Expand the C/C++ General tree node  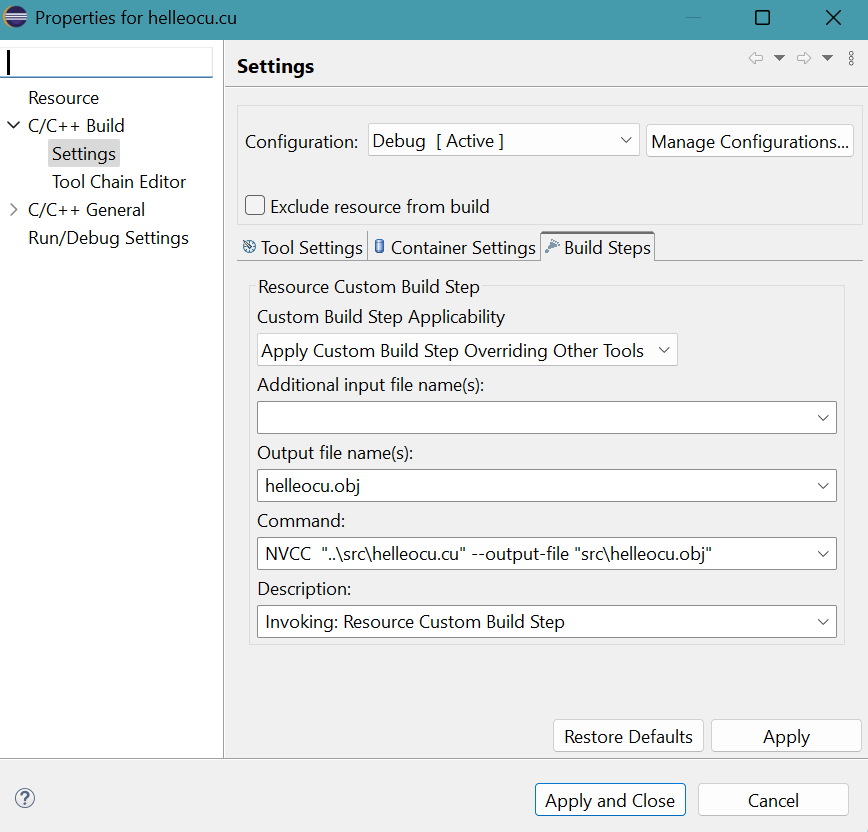[x=14, y=210]
